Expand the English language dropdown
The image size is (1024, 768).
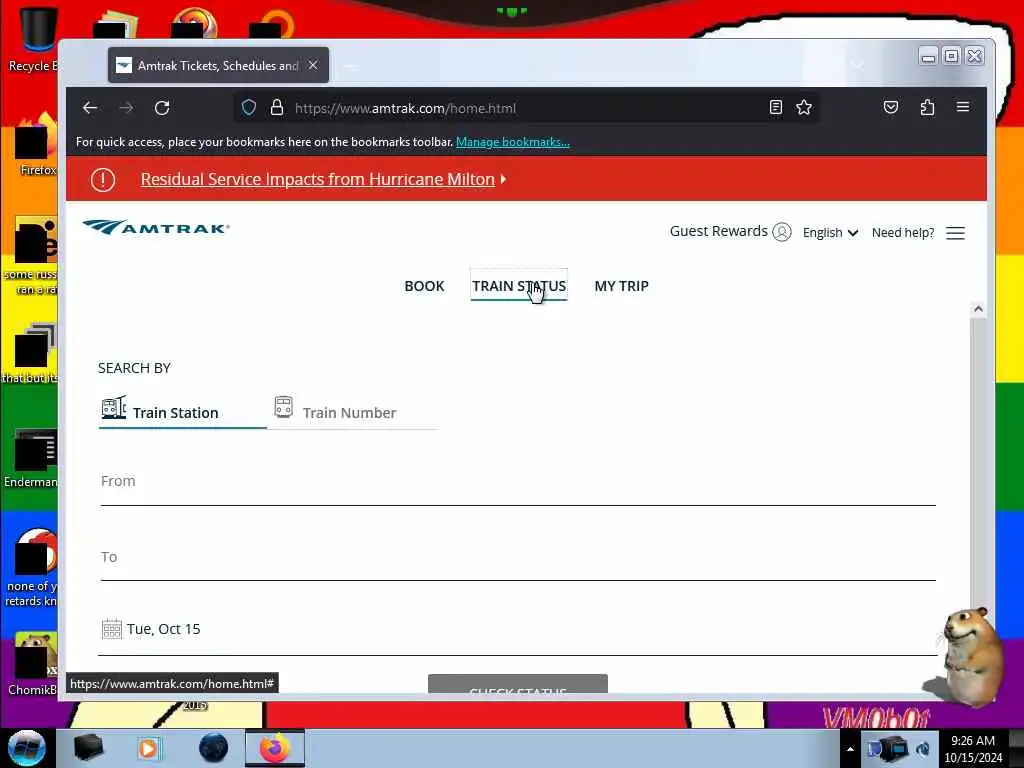click(830, 232)
